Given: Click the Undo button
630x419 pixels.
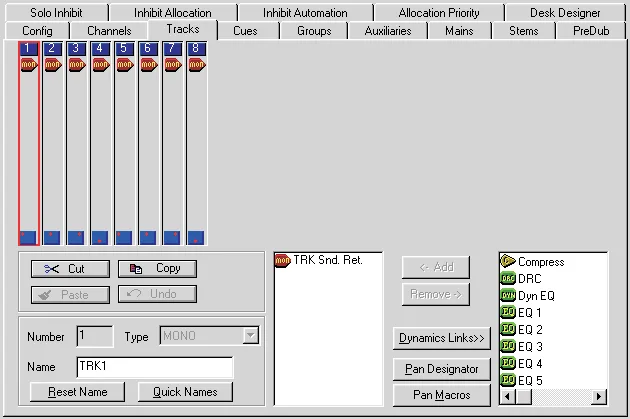Looking at the screenshot, I should pyautogui.click(x=157, y=294).
